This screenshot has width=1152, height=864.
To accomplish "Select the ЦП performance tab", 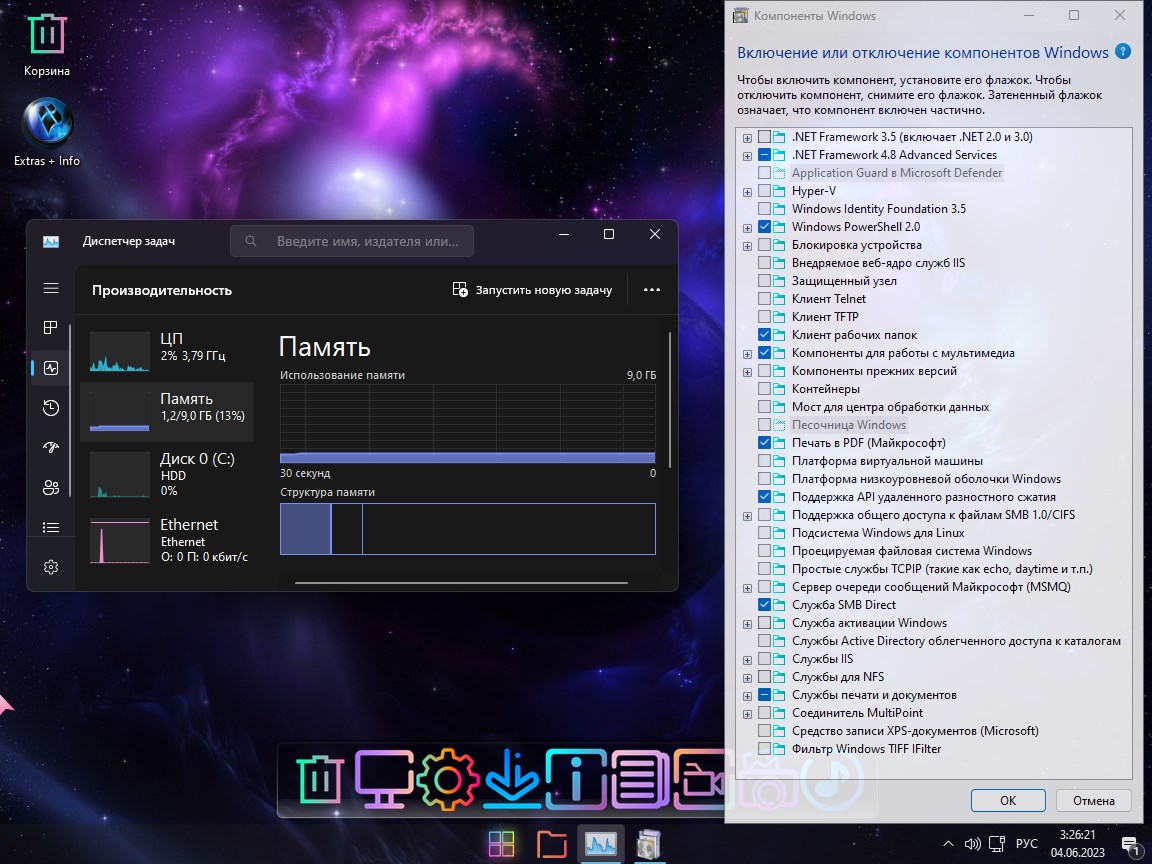I will tap(166, 347).
